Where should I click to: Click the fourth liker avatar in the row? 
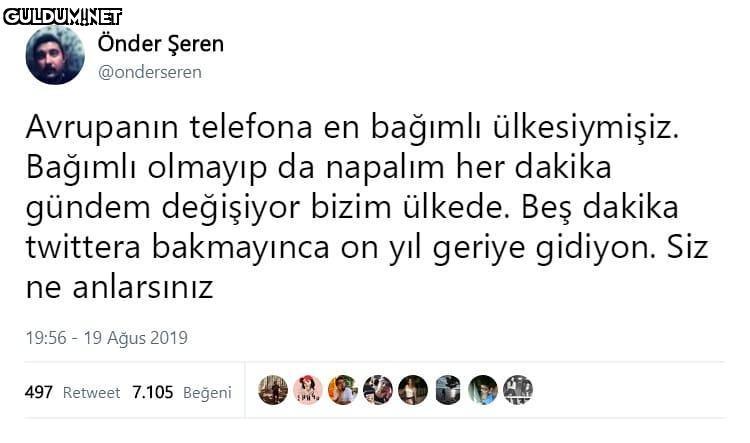tap(378, 390)
